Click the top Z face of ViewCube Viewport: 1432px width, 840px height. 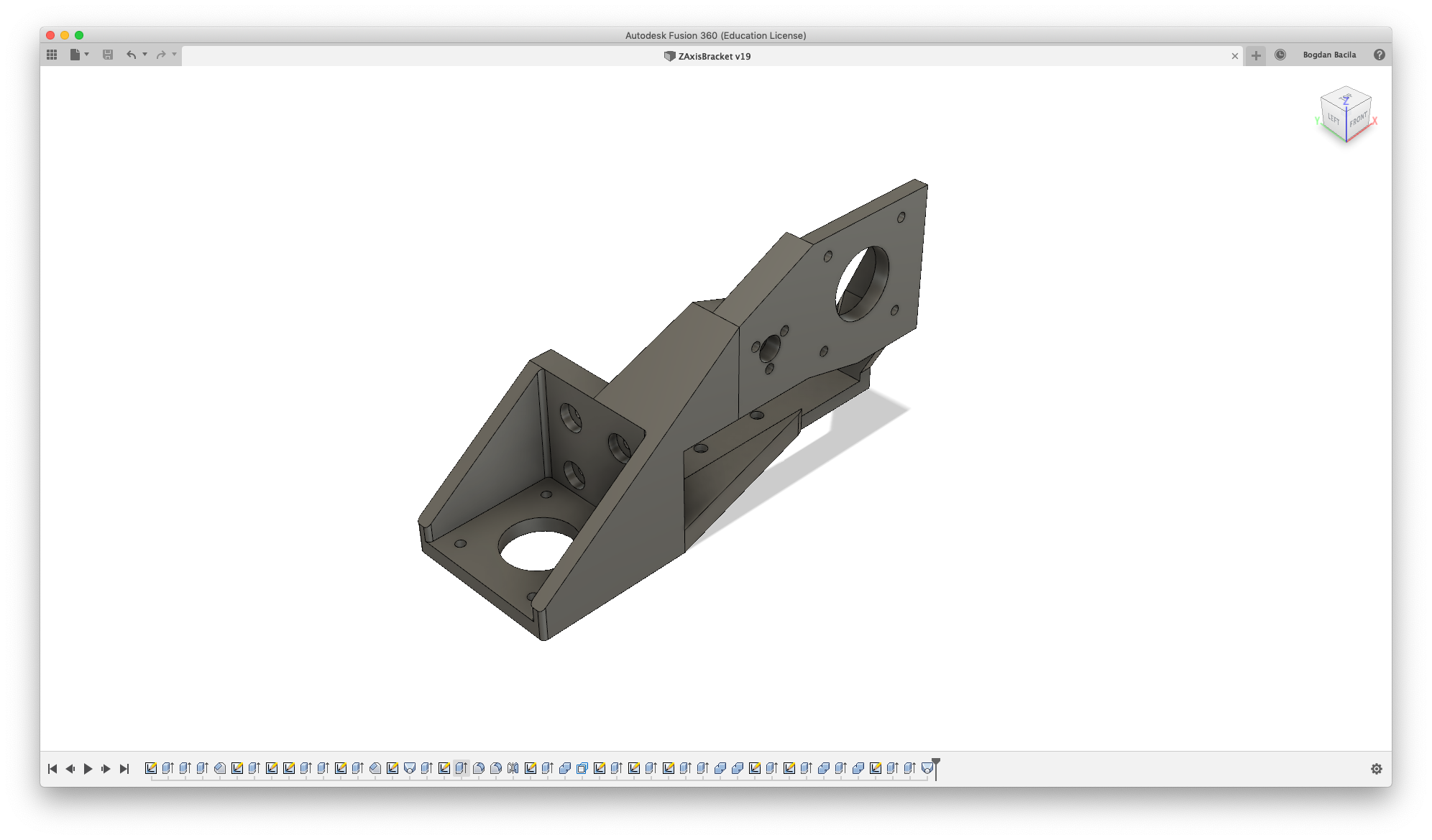pos(1346,100)
